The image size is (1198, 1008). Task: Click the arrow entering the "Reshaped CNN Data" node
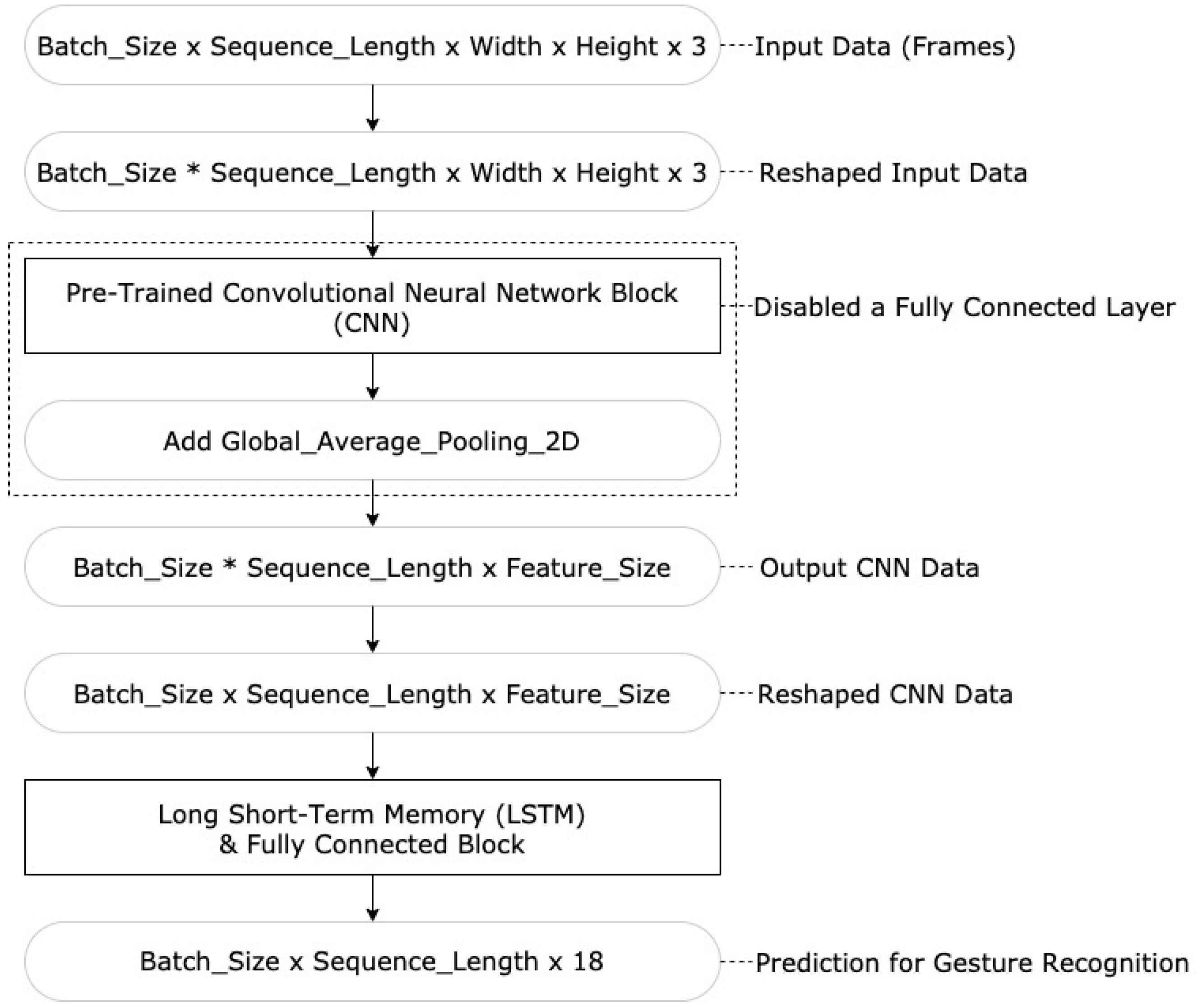[372, 629]
